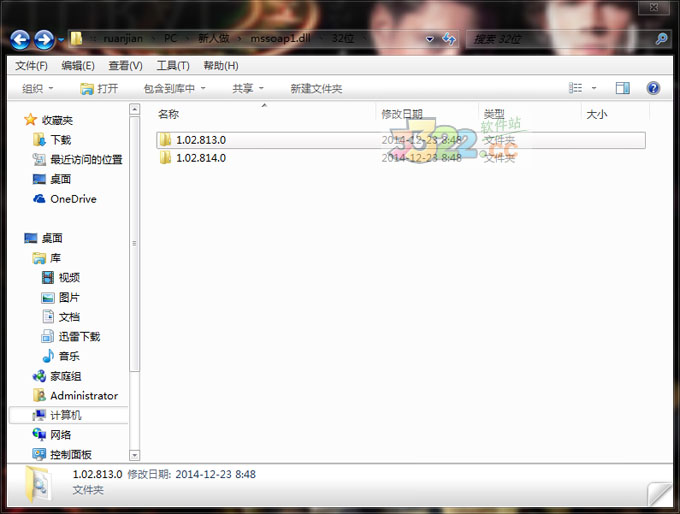The width and height of the screenshot is (680, 514).
Task: Go forward with the Forward arrow button
Action: [x=44, y=40]
